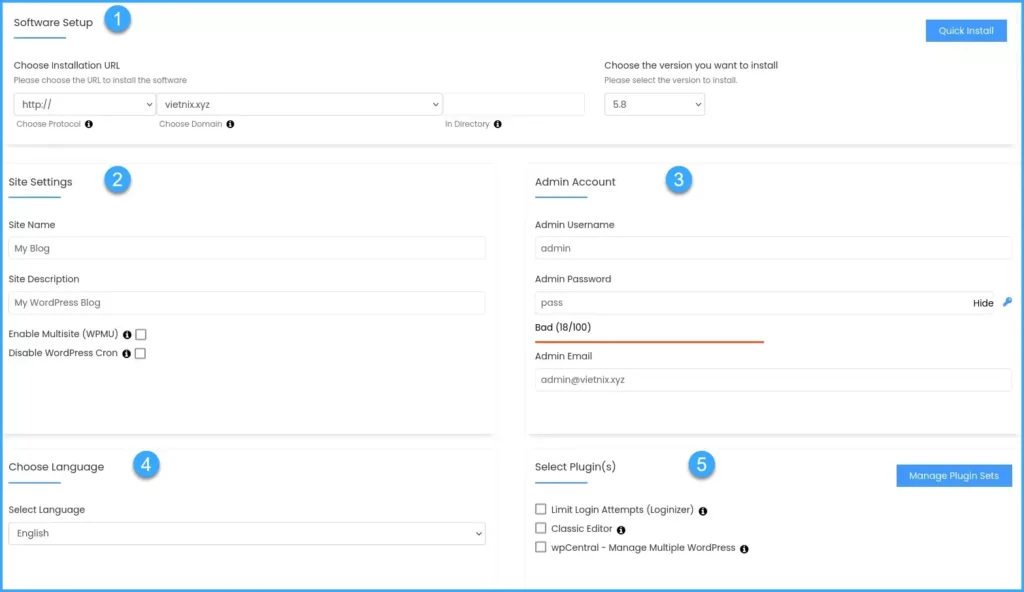Open the Select Language dropdown
This screenshot has width=1024, height=592.
point(246,533)
